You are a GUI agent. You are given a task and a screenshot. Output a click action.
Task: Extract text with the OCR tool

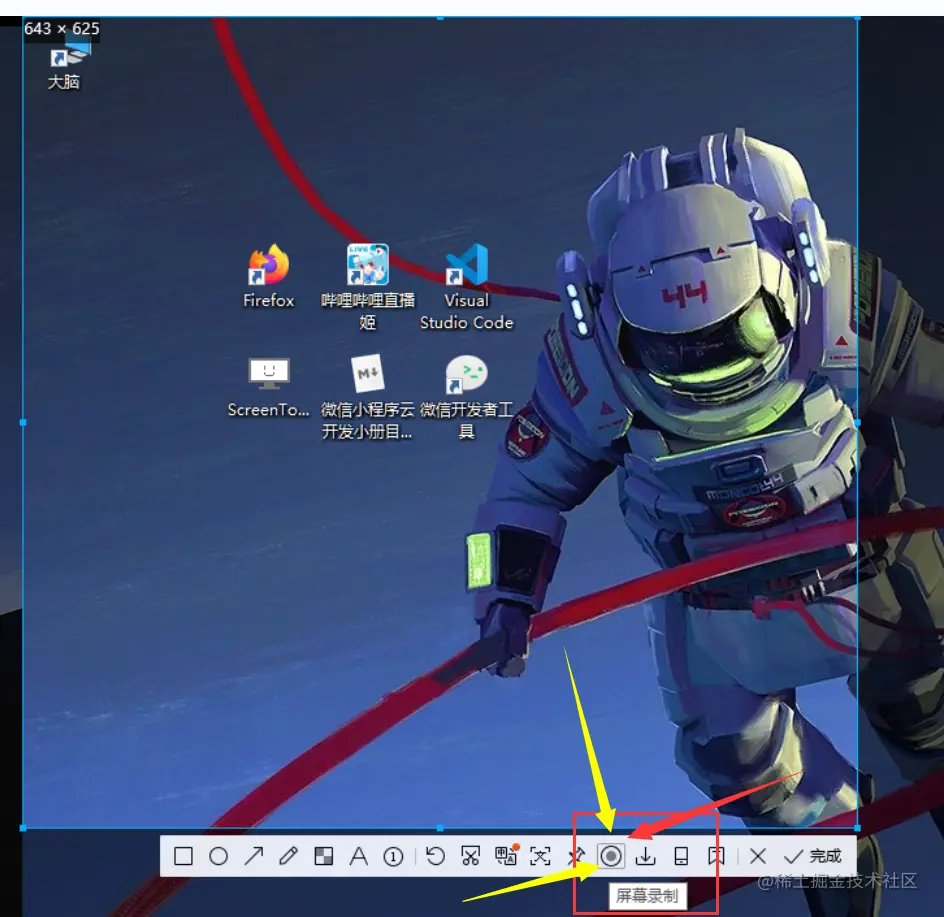540,856
